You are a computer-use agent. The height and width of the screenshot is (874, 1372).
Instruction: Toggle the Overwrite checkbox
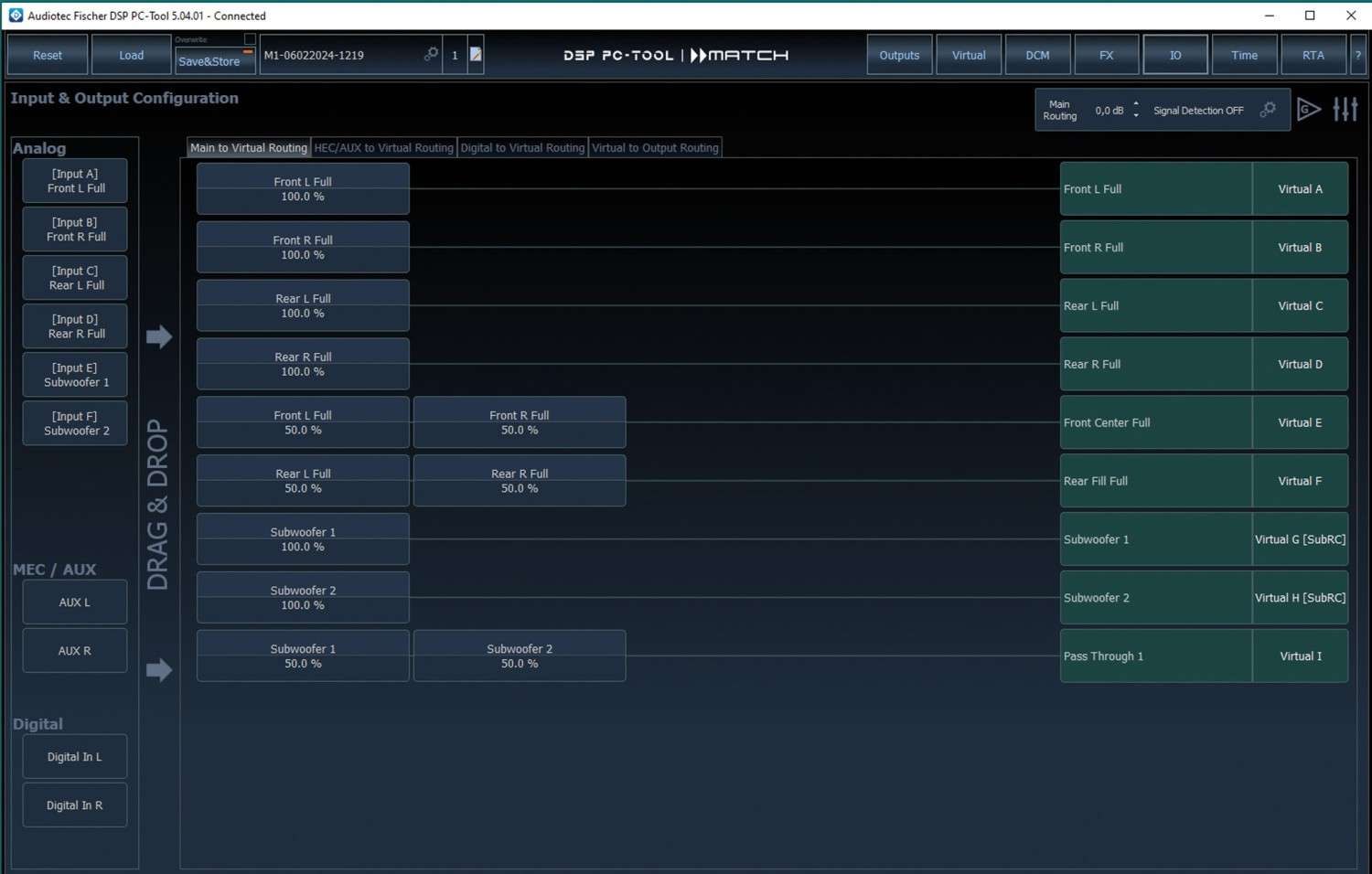click(x=250, y=39)
